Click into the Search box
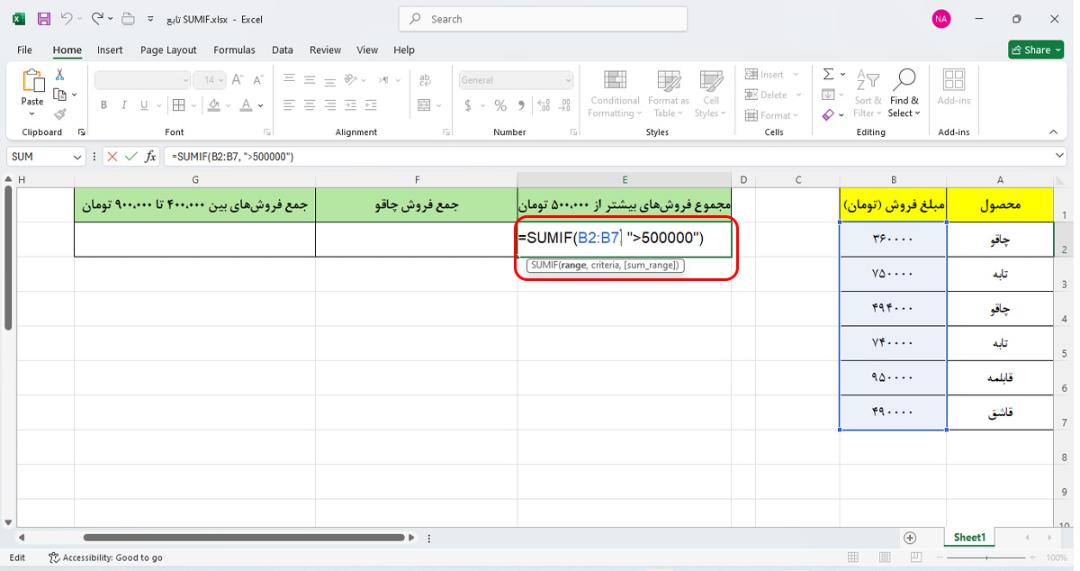 point(543,19)
